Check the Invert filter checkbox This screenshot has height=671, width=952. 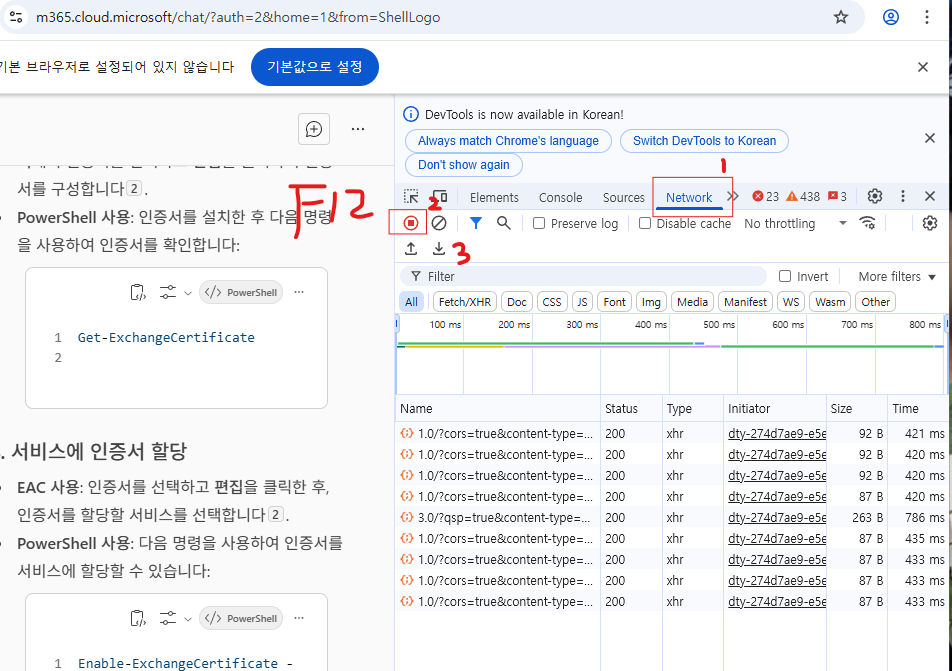tap(785, 276)
